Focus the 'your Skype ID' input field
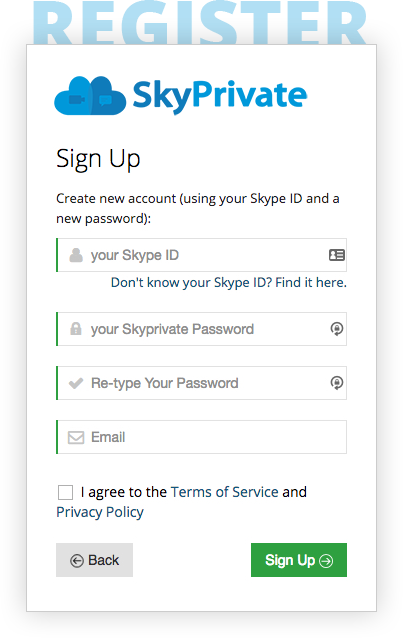Image resolution: width=403 pixels, height=638 pixels. click(202, 255)
